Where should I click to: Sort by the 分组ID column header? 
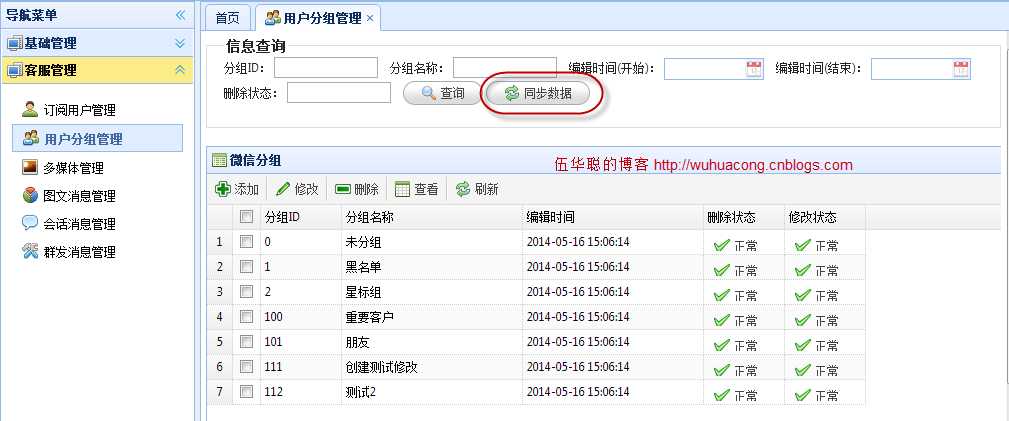point(301,218)
